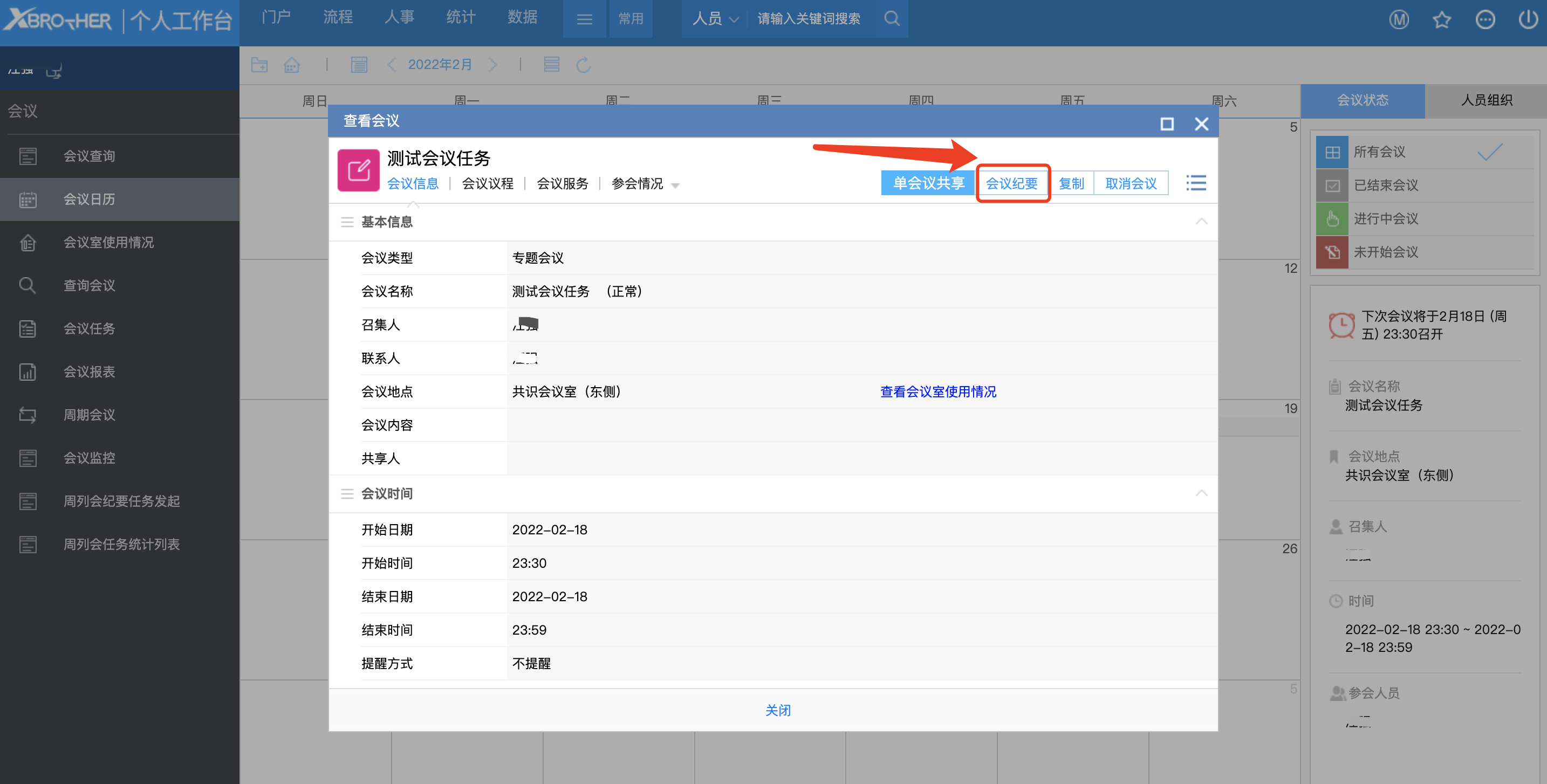Click the power logout icon
1547x784 pixels.
point(1527,19)
